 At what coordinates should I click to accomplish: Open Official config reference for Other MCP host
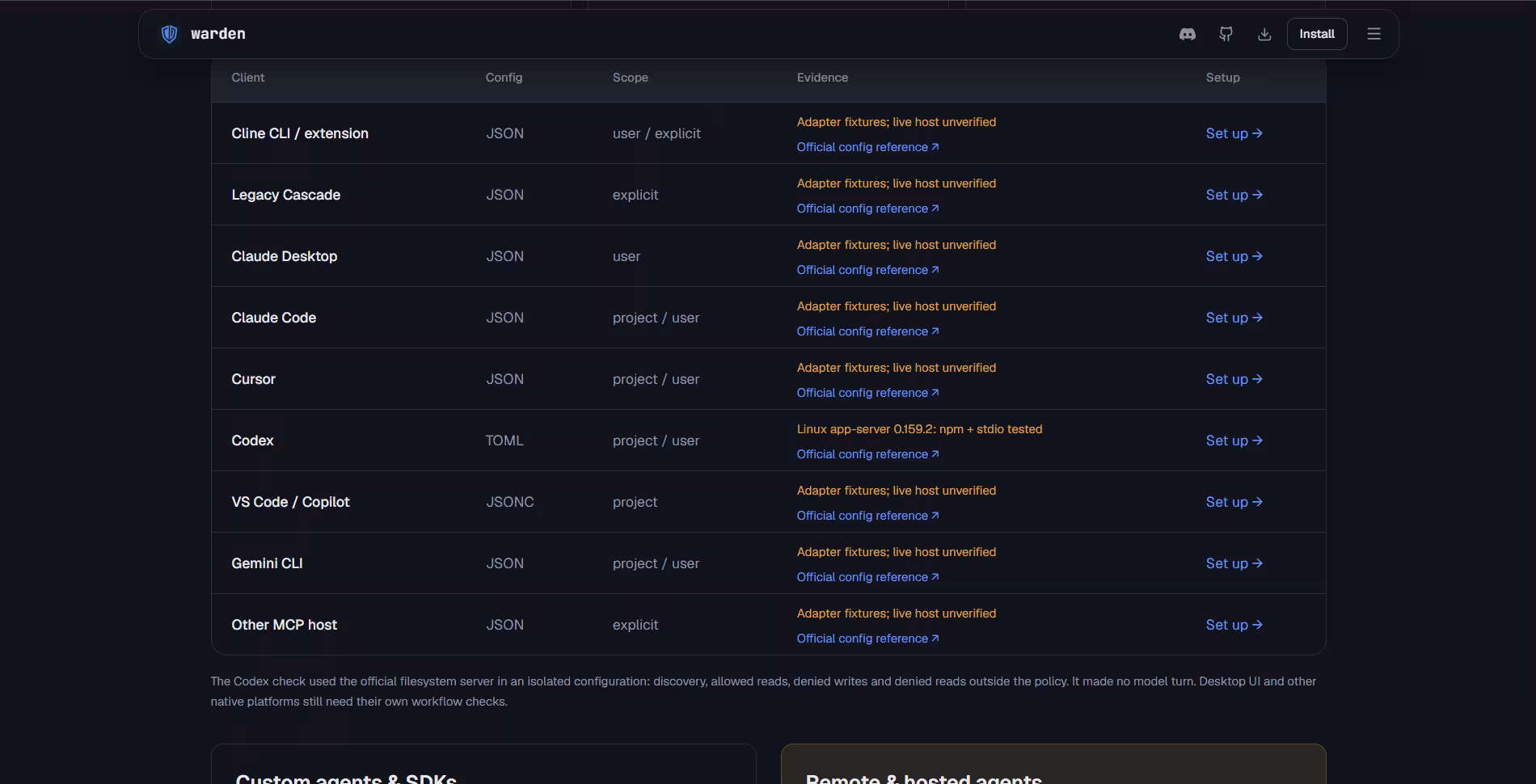[867, 639]
